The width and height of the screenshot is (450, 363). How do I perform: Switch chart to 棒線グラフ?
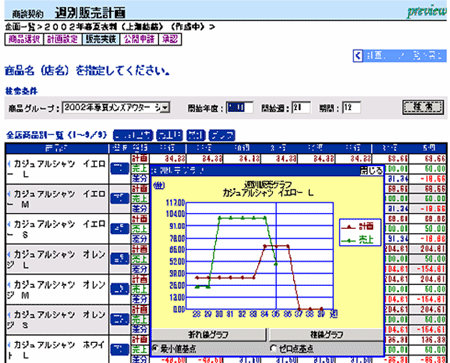pyautogui.click(x=326, y=335)
